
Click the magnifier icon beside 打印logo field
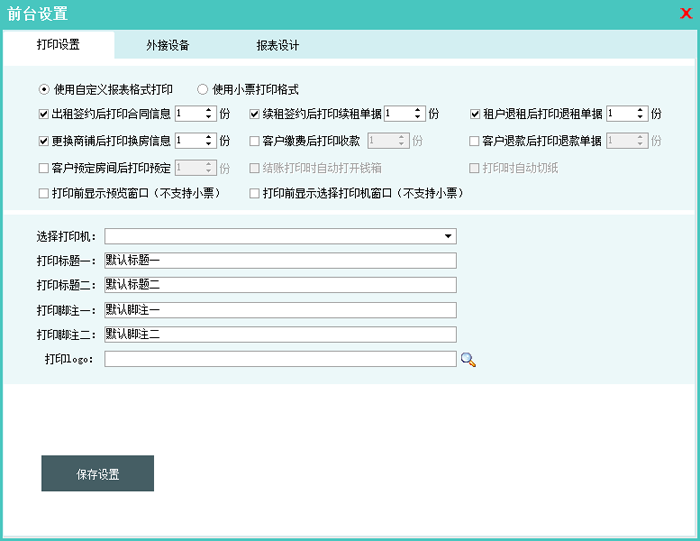coord(468,360)
